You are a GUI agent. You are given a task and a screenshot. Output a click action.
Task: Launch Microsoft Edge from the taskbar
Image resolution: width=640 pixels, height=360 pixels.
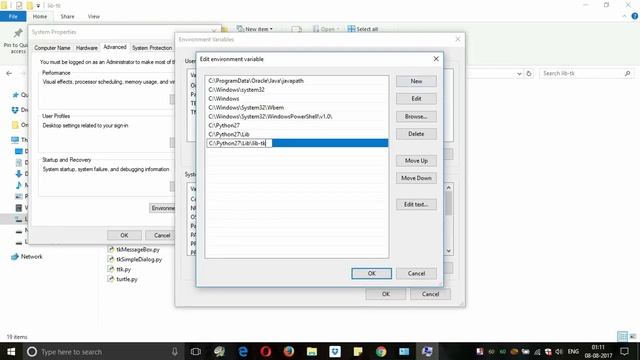(243, 351)
